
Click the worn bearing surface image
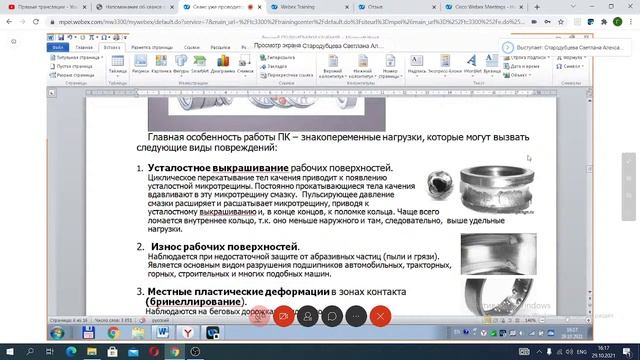tap(499, 254)
